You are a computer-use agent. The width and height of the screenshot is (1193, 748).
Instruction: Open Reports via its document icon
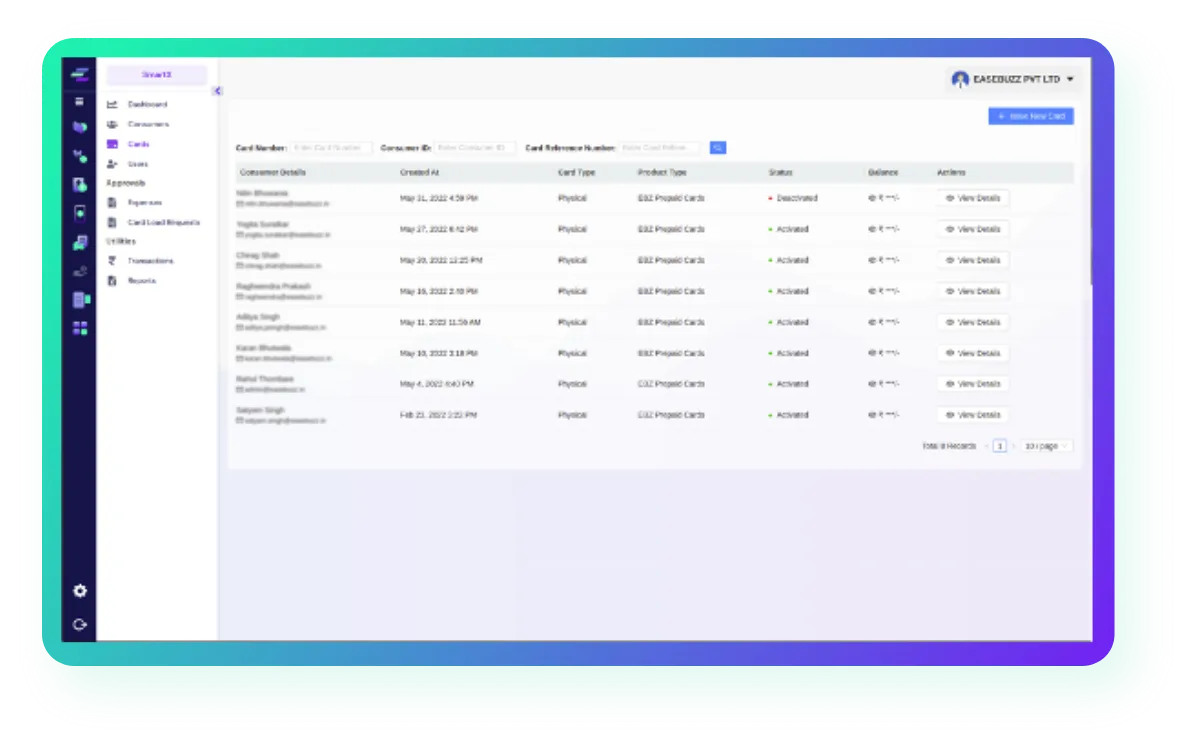tap(112, 281)
